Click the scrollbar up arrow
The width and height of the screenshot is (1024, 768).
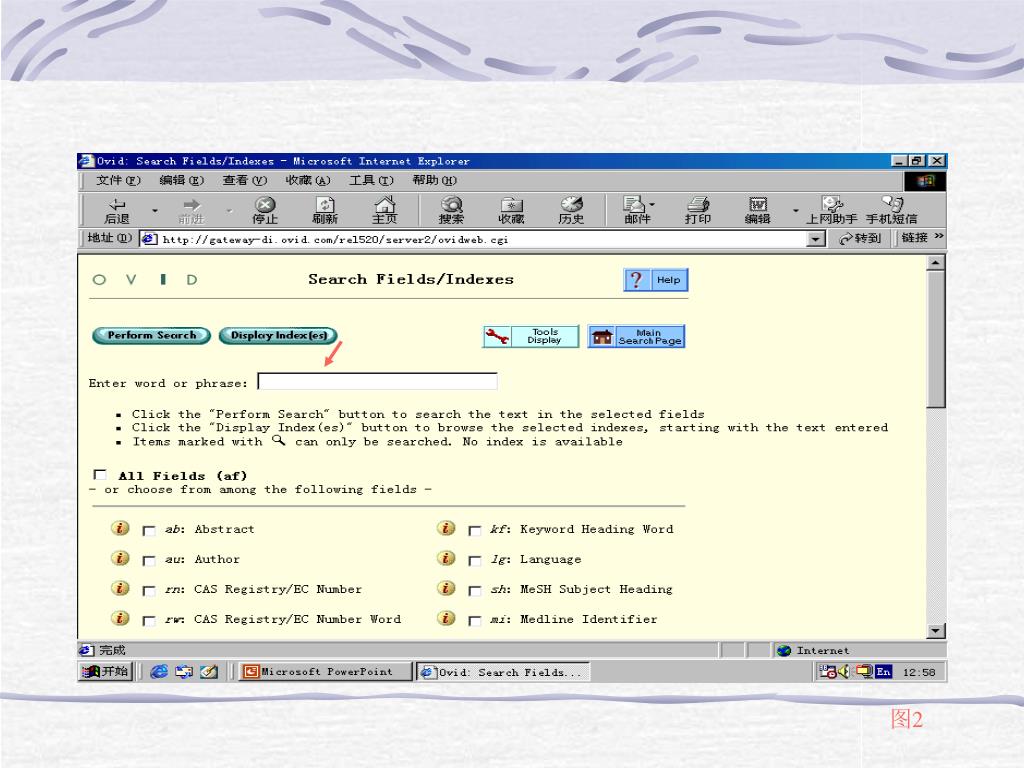tap(936, 263)
